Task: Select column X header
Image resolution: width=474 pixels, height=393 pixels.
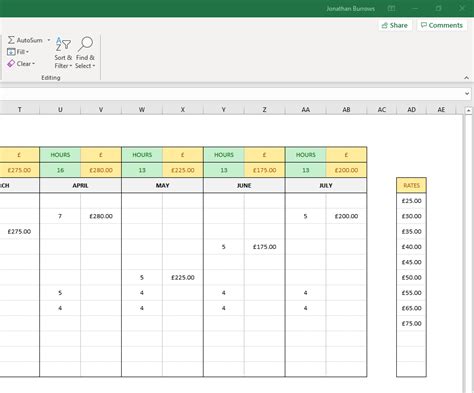Action: pyautogui.click(x=183, y=109)
